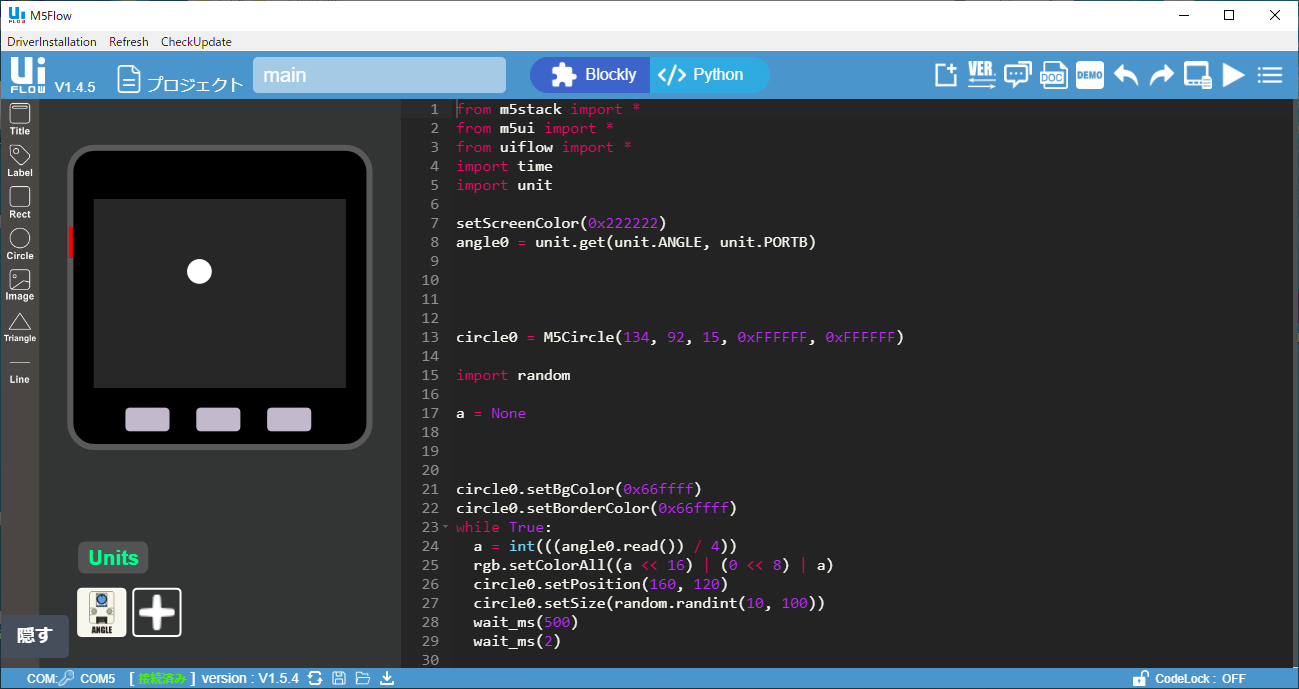Create new file with plus page icon

pos(945,75)
